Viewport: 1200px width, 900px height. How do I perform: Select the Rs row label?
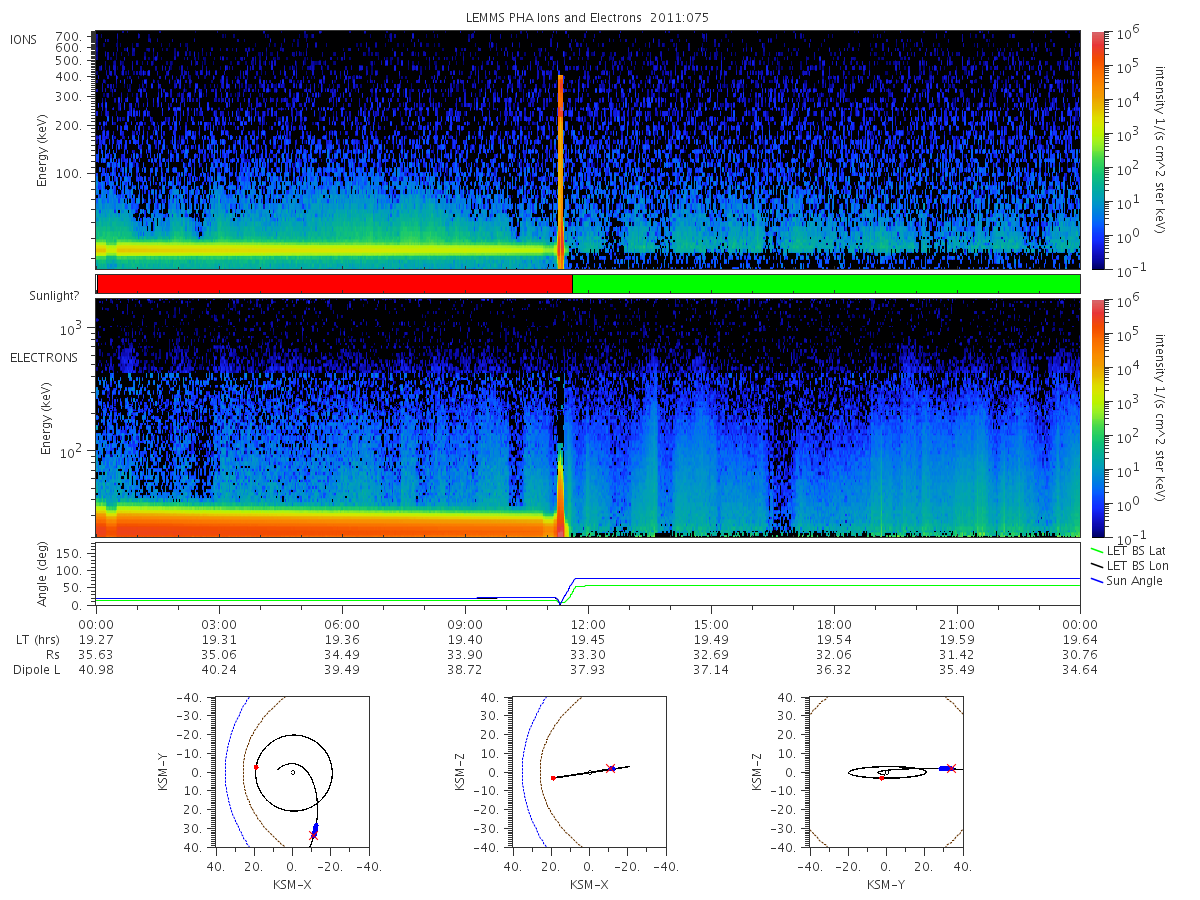(54, 655)
